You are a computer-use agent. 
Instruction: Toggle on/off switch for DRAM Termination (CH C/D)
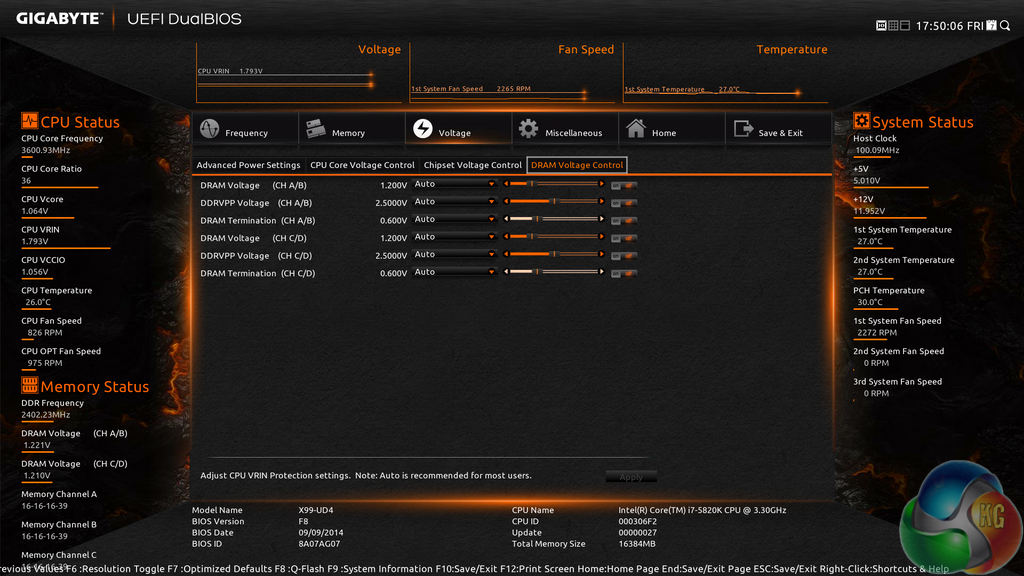[x=624, y=274]
